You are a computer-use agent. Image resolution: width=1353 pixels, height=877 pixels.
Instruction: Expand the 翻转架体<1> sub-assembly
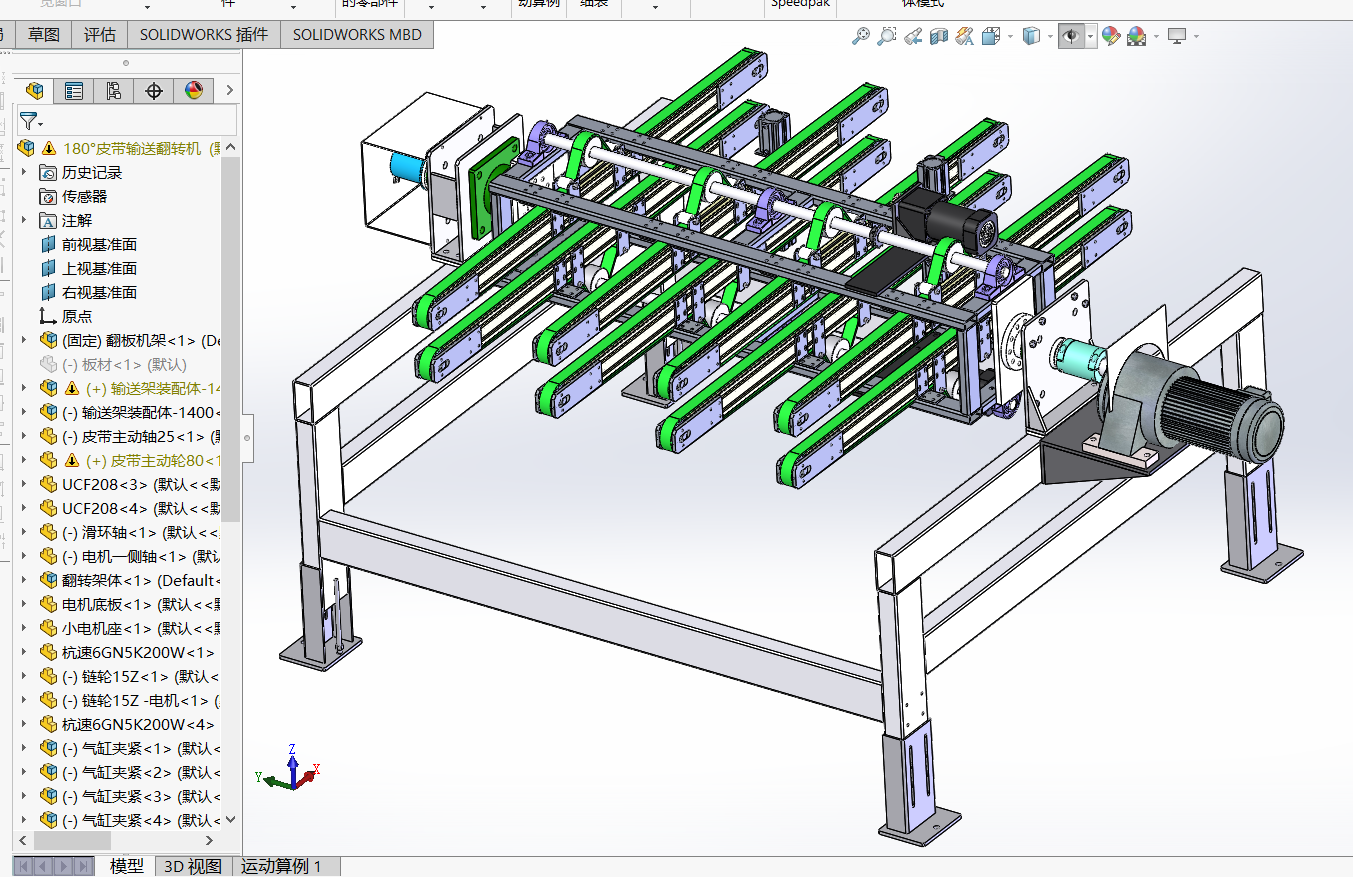tap(24, 580)
